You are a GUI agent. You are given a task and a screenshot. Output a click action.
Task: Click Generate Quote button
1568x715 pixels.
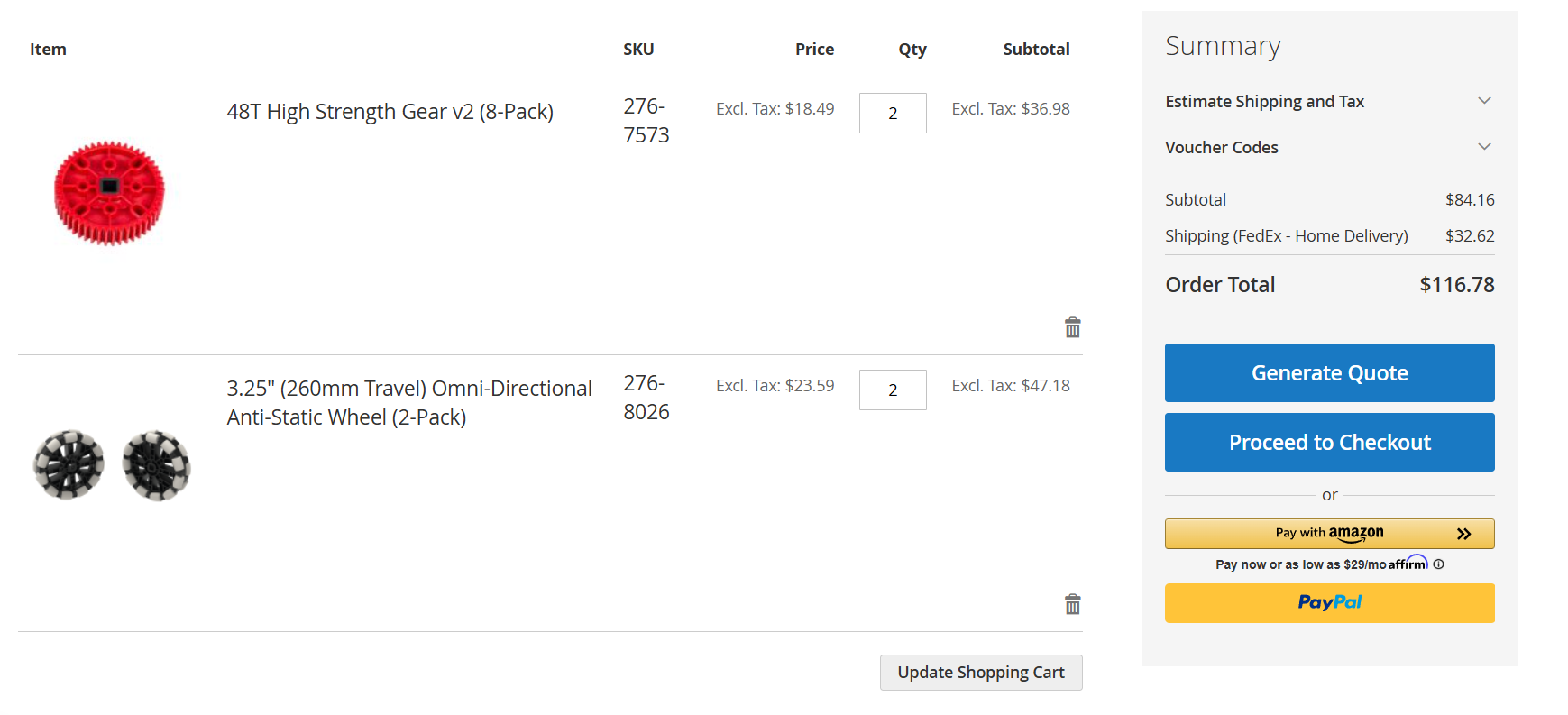coord(1329,373)
